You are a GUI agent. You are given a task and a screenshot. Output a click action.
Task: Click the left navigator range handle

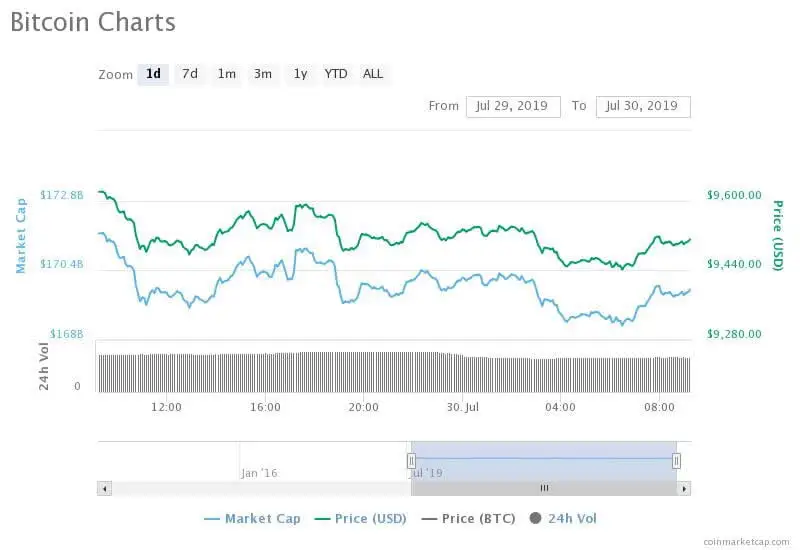pos(411,460)
